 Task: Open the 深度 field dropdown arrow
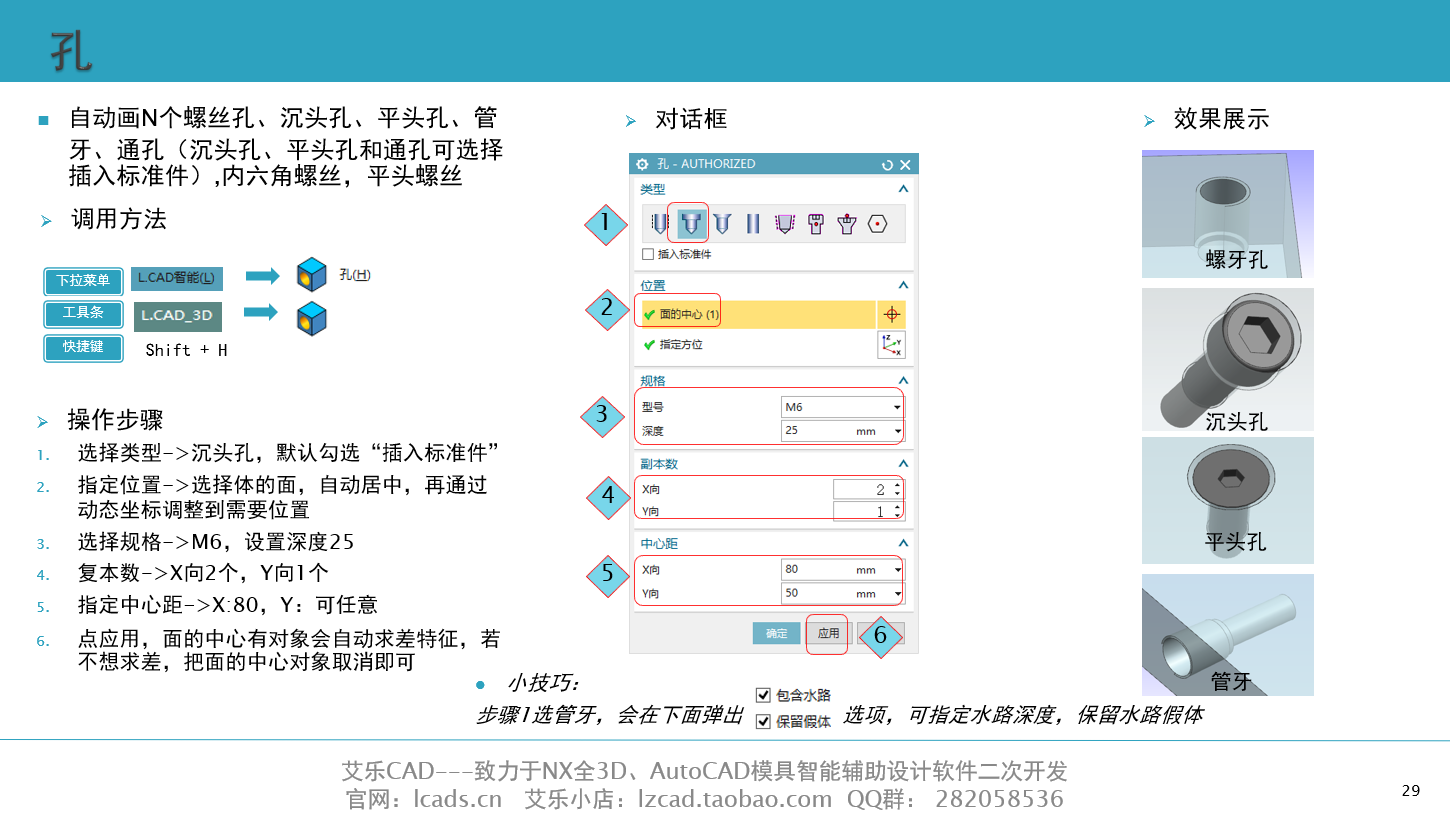point(897,431)
